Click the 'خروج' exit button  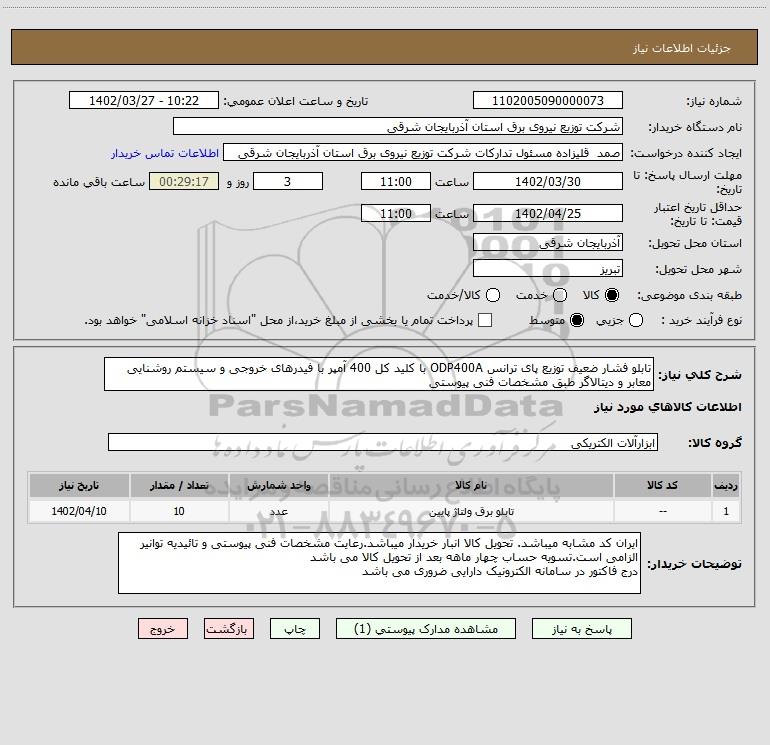pyautogui.click(x=163, y=629)
